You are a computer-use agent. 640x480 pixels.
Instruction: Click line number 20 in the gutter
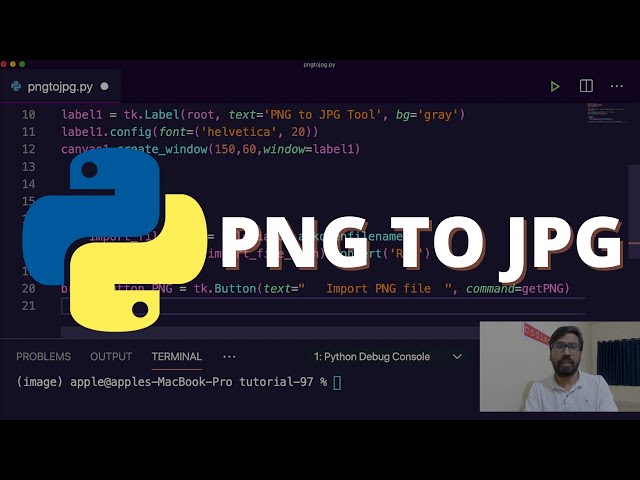click(29, 289)
